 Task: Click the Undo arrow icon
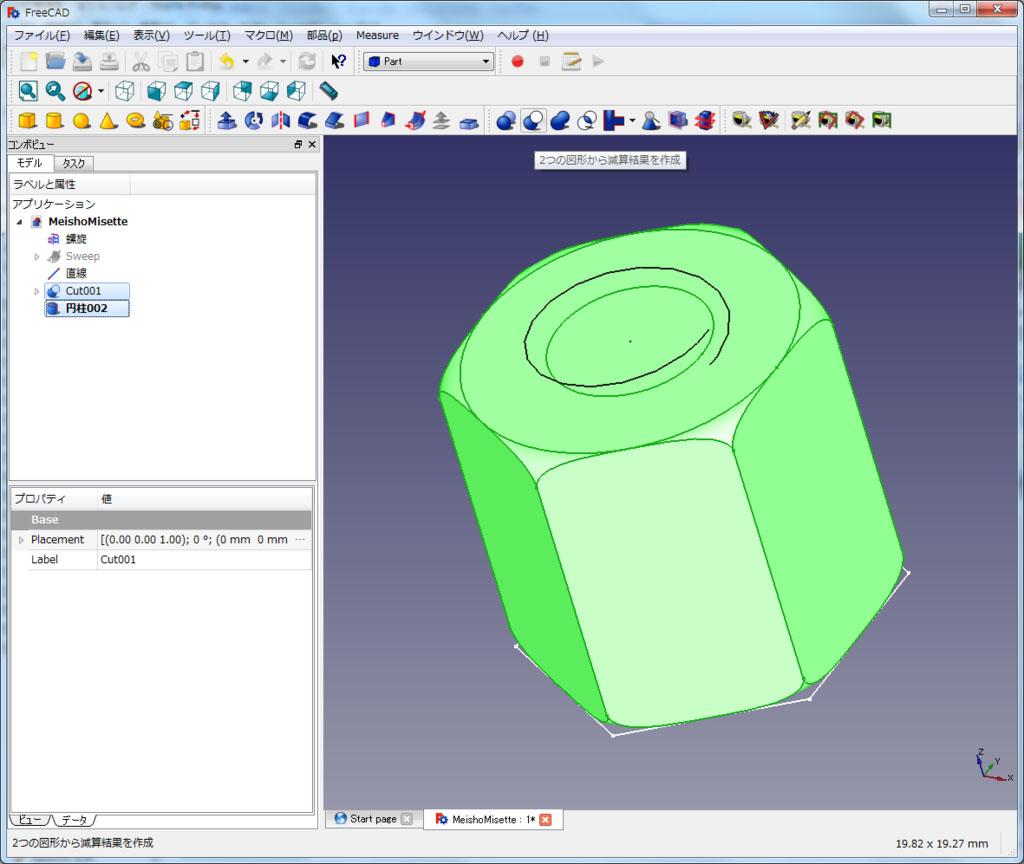tap(227, 61)
